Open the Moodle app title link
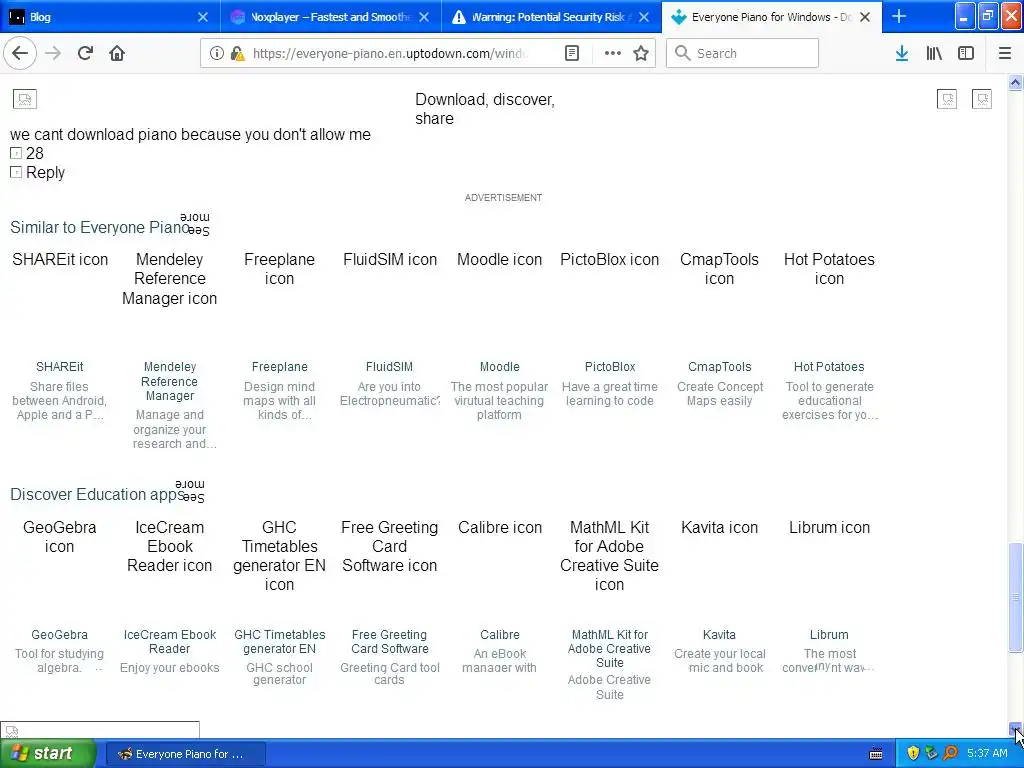 (x=500, y=367)
